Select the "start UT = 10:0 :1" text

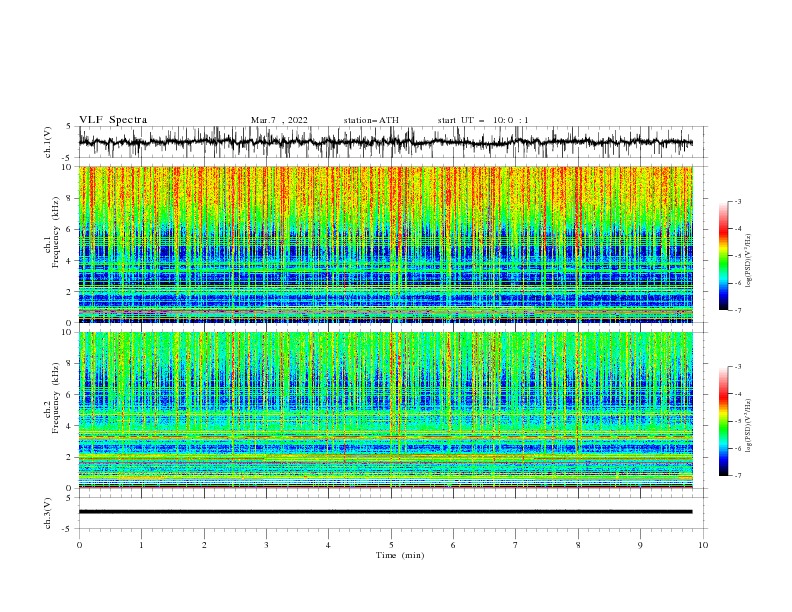[483, 120]
